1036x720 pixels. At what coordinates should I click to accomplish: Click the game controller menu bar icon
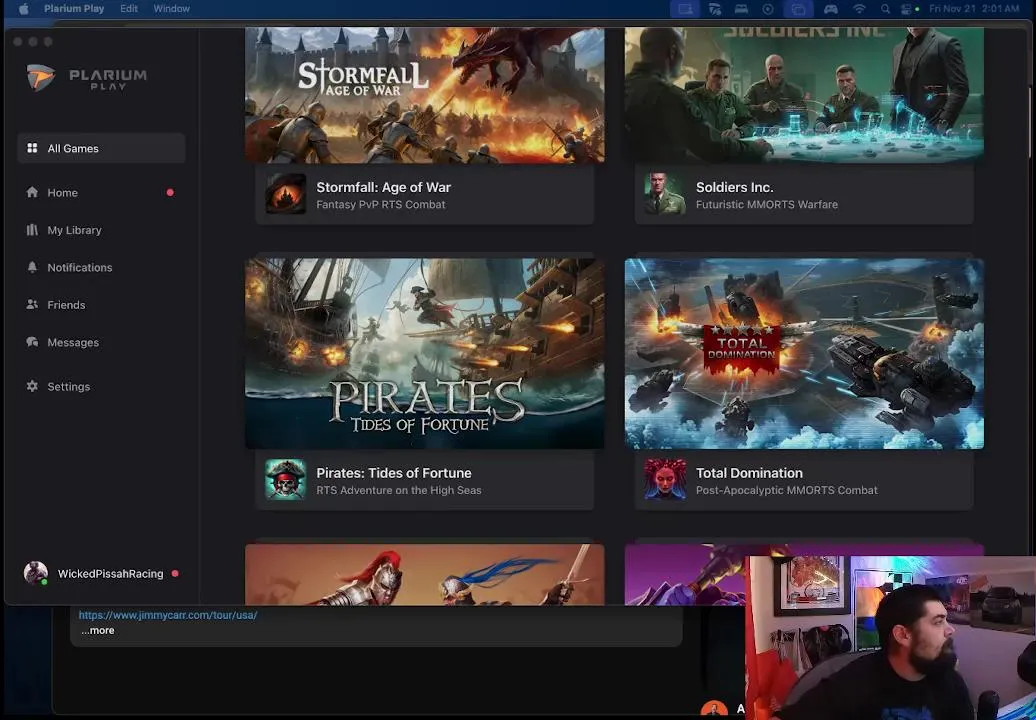tap(831, 9)
